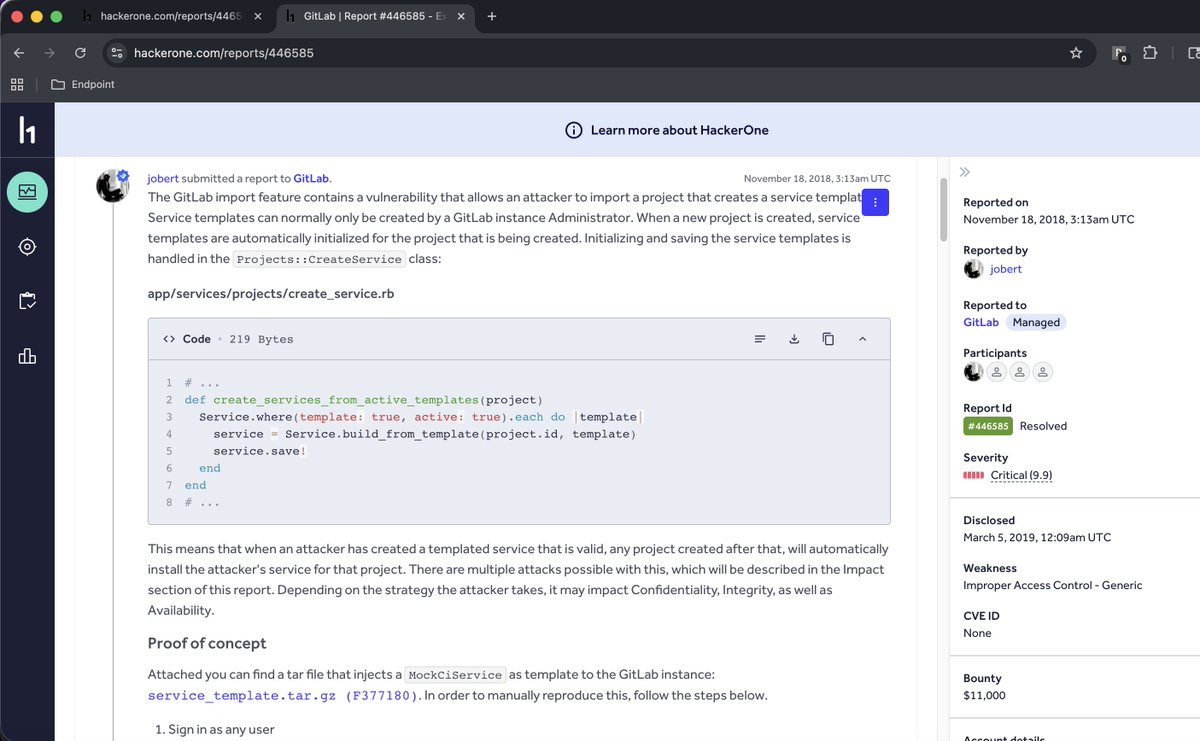Follow the Learn more about HackerOne link
This screenshot has width=1200, height=741.
[679, 130]
